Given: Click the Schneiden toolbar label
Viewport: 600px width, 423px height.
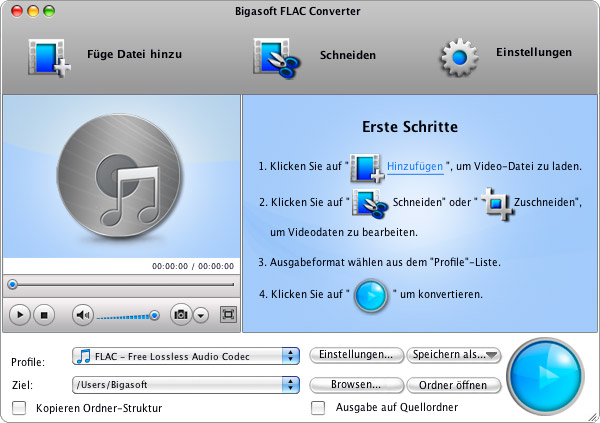Looking at the screenshot, I should click(x=347, y=55).
